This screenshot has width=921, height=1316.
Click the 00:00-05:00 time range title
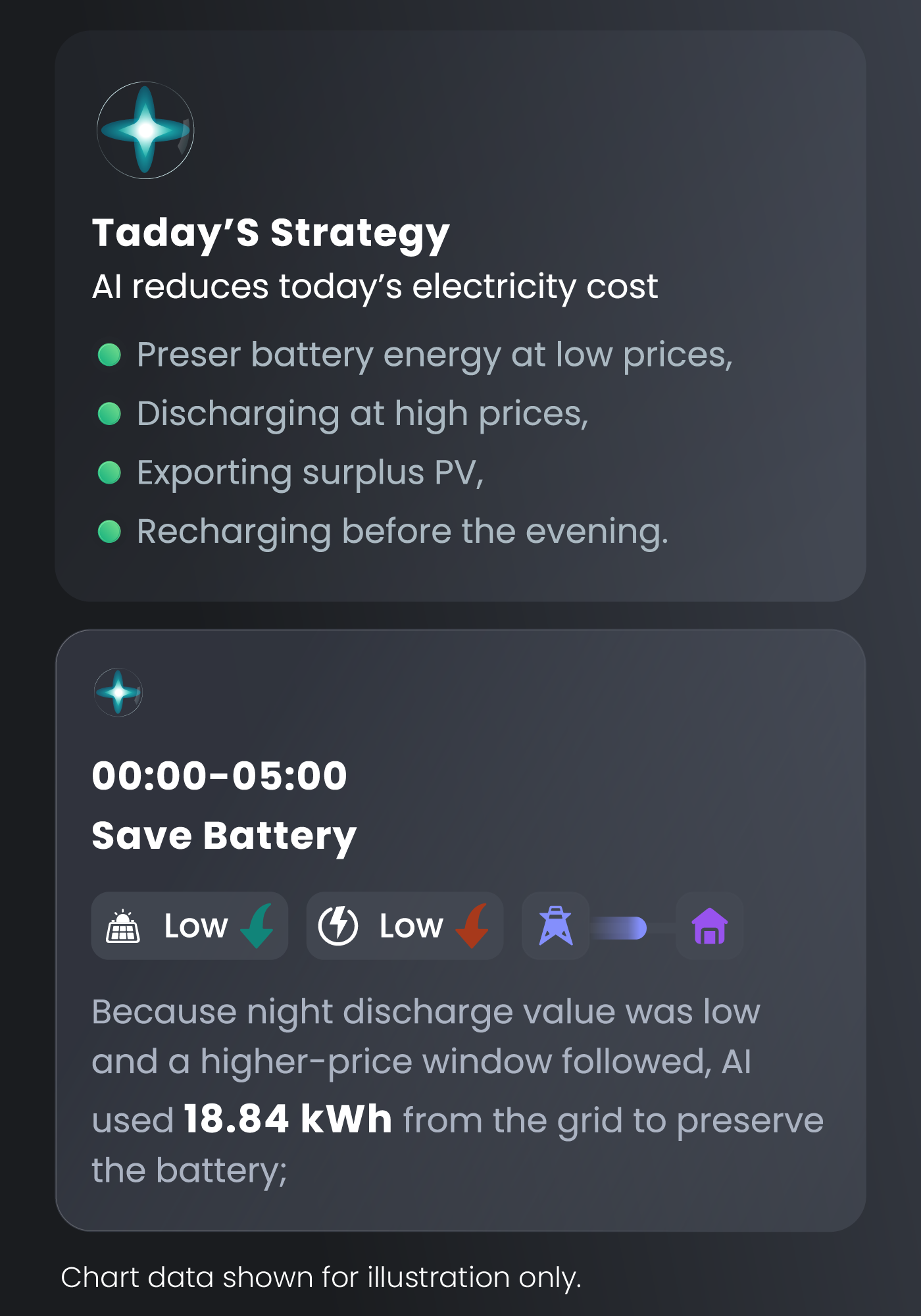click(220, 776)
